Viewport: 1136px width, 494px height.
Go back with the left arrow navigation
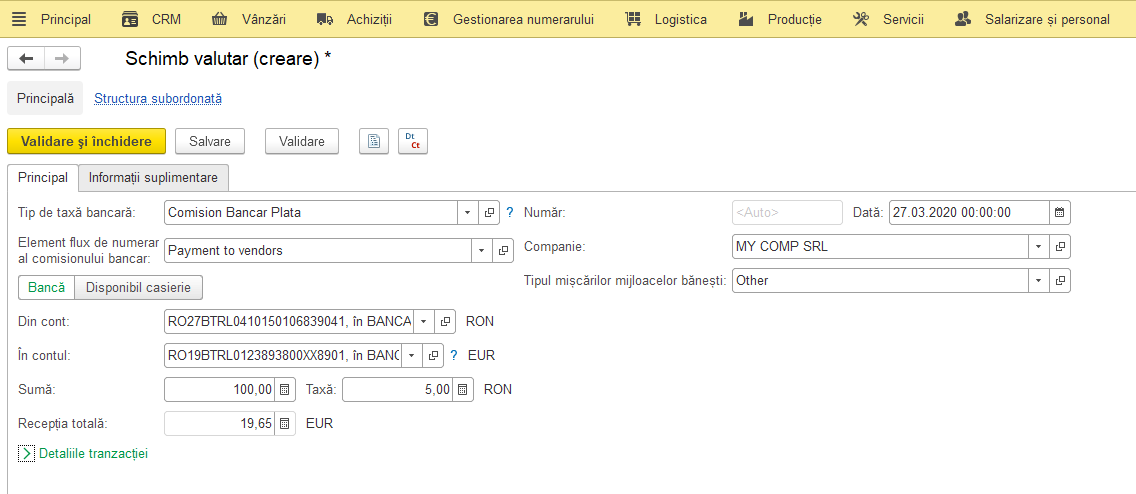pos(26,59)
